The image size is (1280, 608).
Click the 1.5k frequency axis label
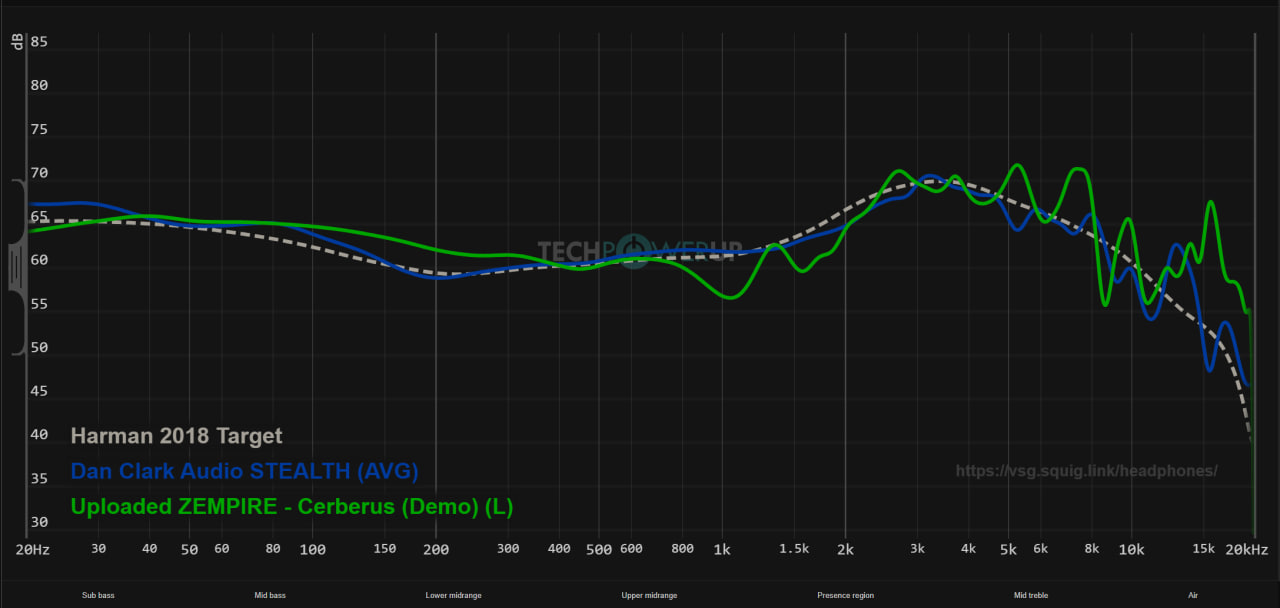[x=795, y=549]
